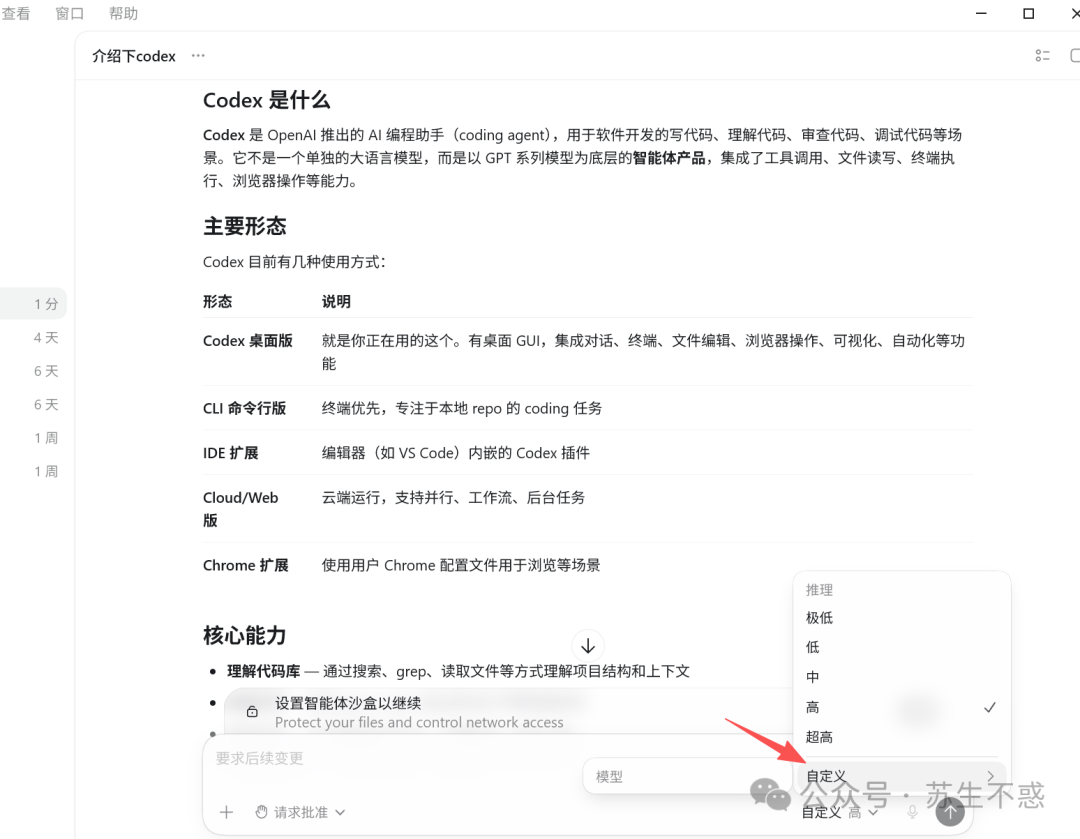
Task: Open the 帮助 menu
Action: tap(123, 13)
